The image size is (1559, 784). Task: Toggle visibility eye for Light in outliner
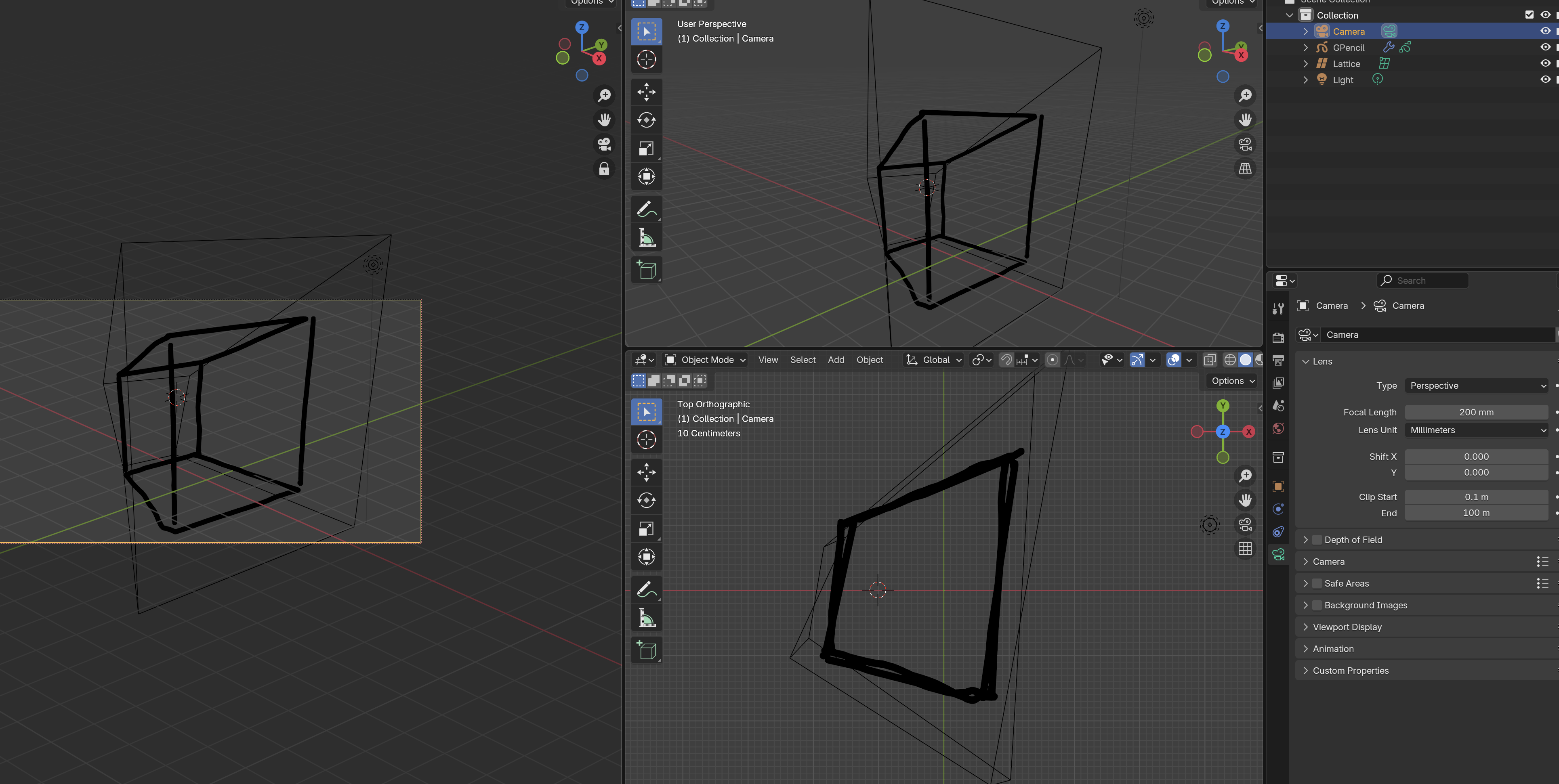[1545, 79]
